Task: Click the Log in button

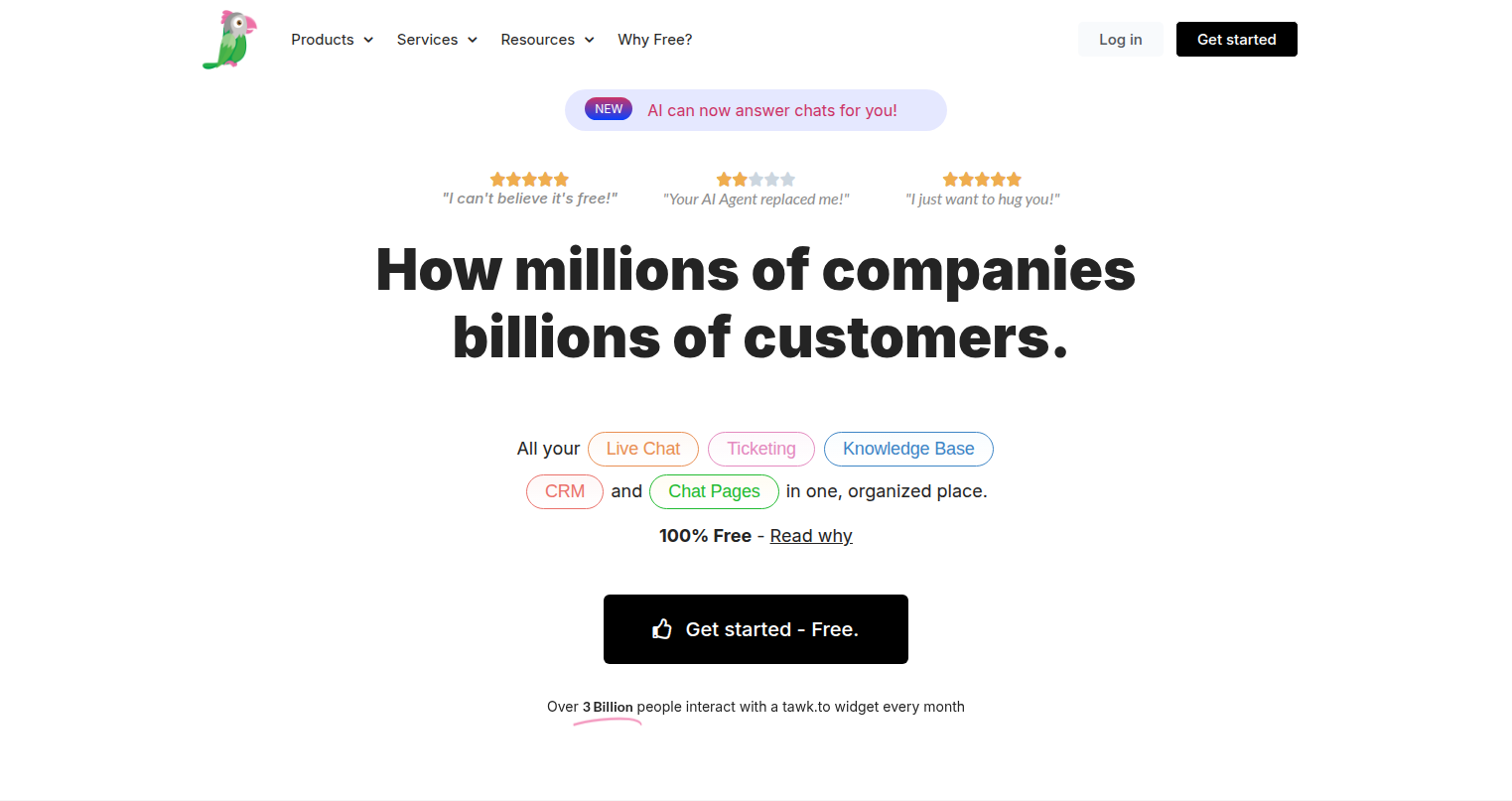Action: tap(1120, 40)
